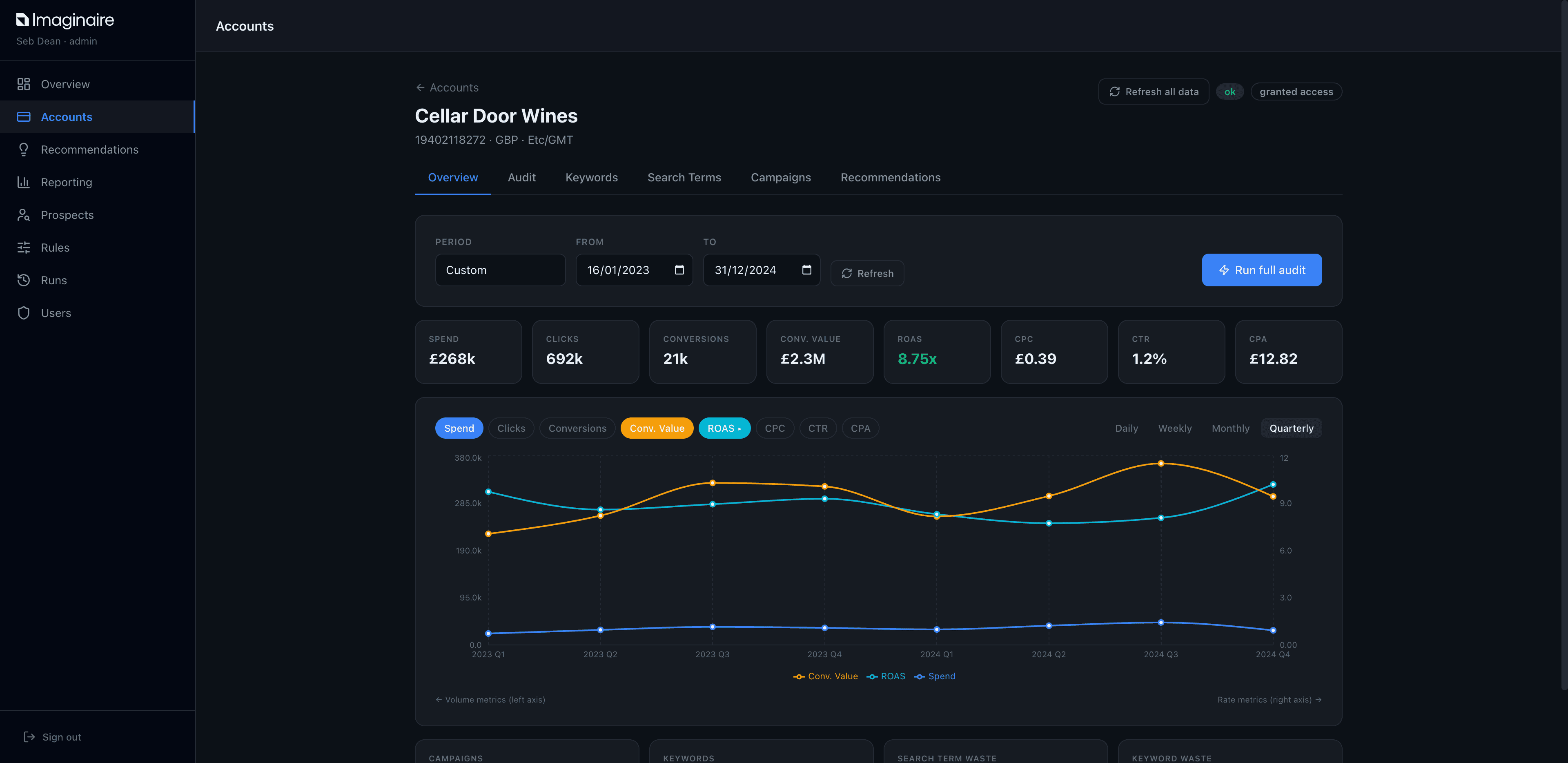Viewport: 1568px width, 763px height.
Task: Click the Accounts card icon in sidebar
Action: pos(24,117)
